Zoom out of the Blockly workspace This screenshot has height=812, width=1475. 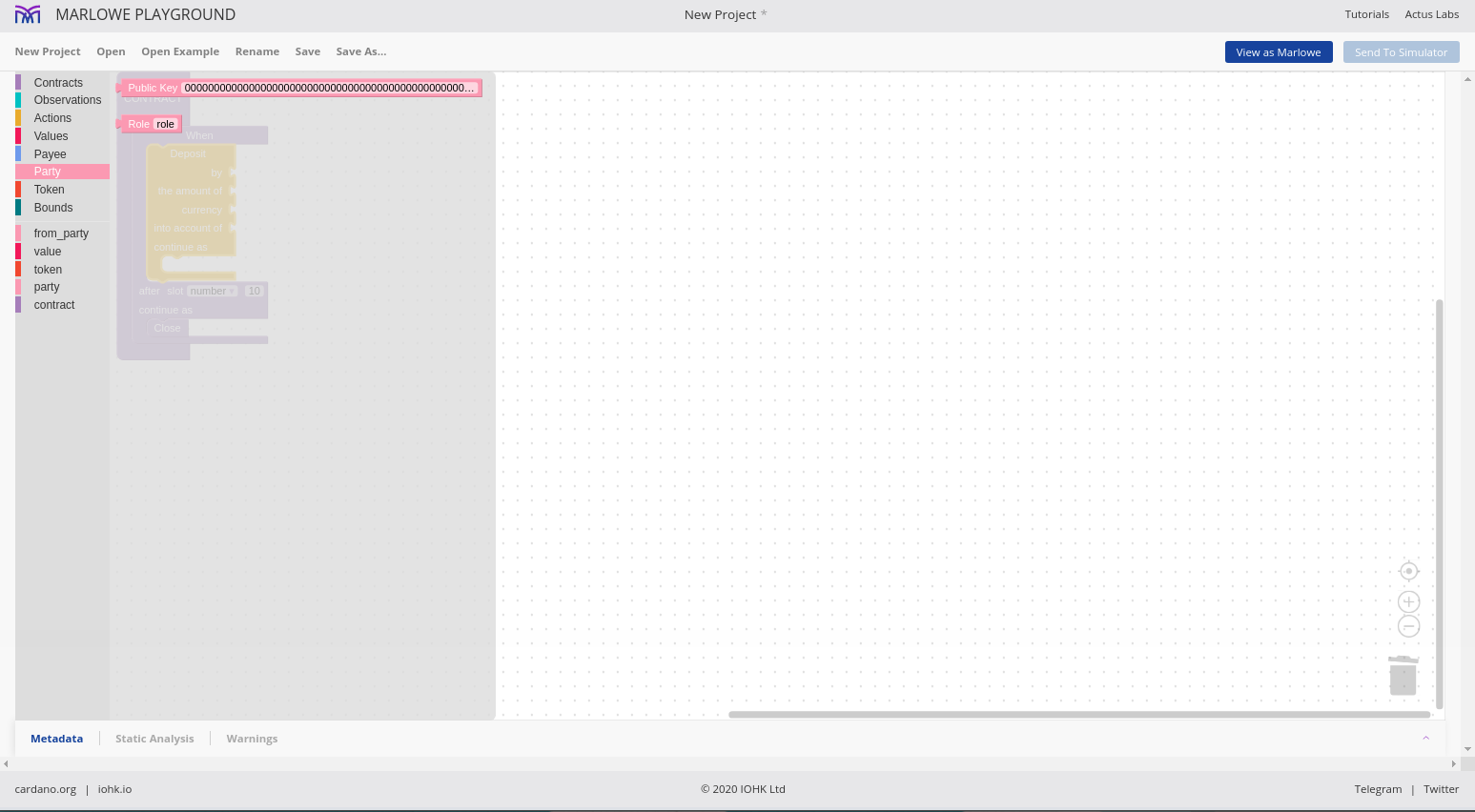click(x=1408, y=626)
